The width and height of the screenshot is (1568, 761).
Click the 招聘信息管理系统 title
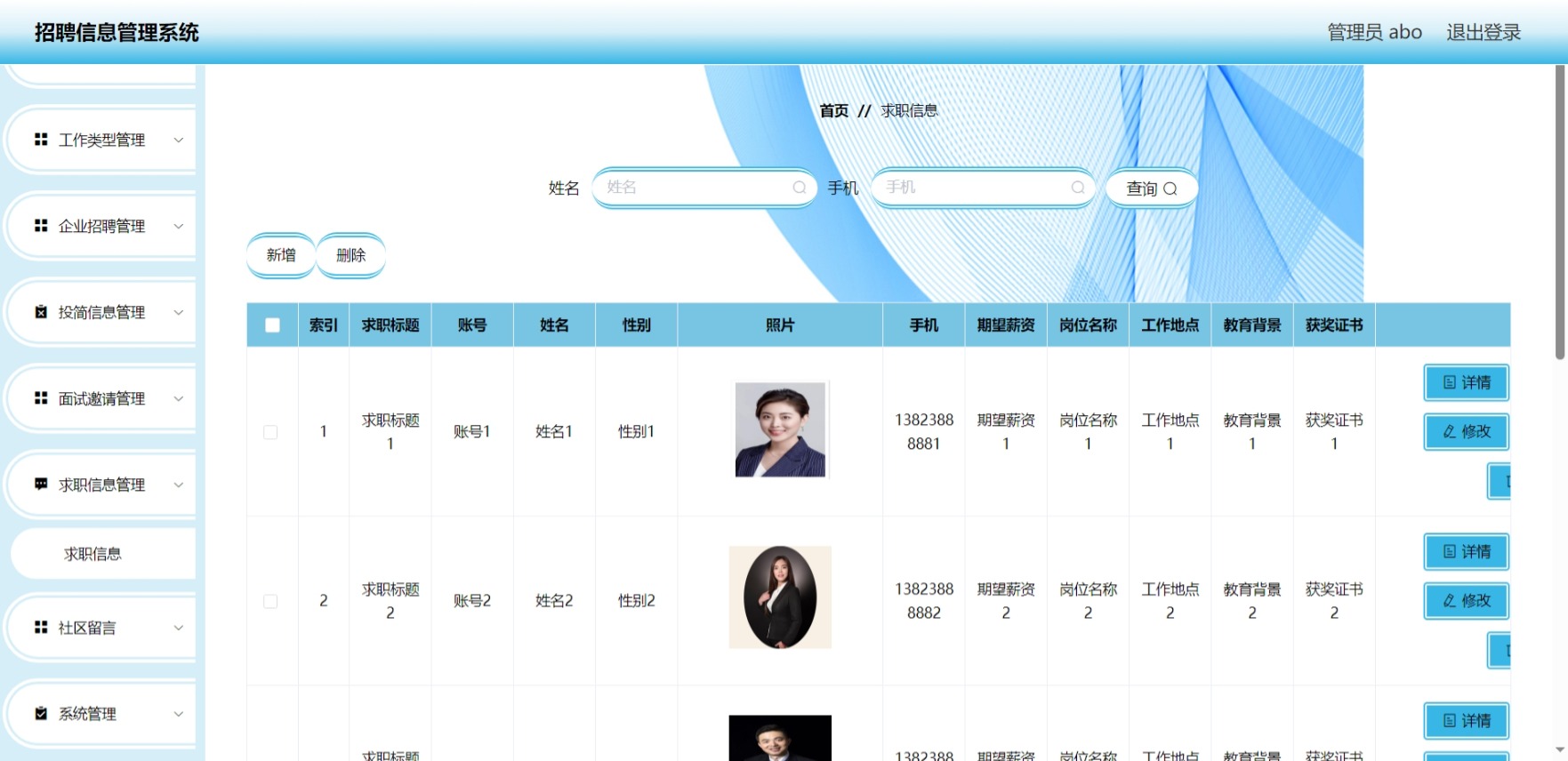pyautogui.click(x=117, y=33)
